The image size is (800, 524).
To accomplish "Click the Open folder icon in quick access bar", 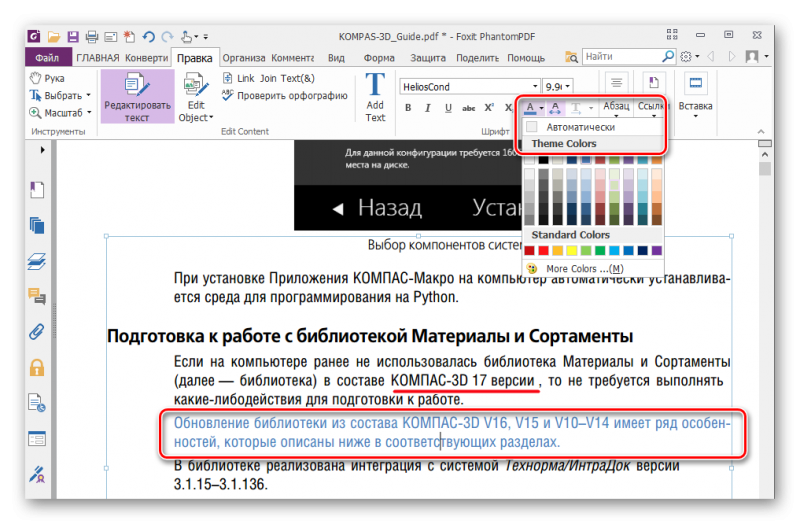I will coord(54,37).
